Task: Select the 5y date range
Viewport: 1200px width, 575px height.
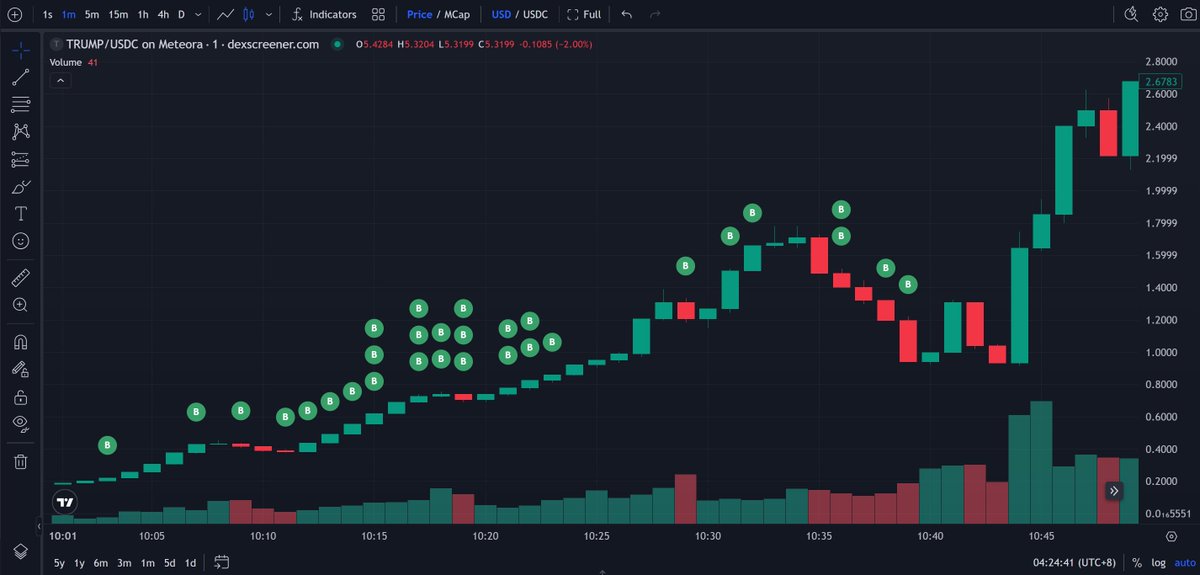Action: pos(59,563)
